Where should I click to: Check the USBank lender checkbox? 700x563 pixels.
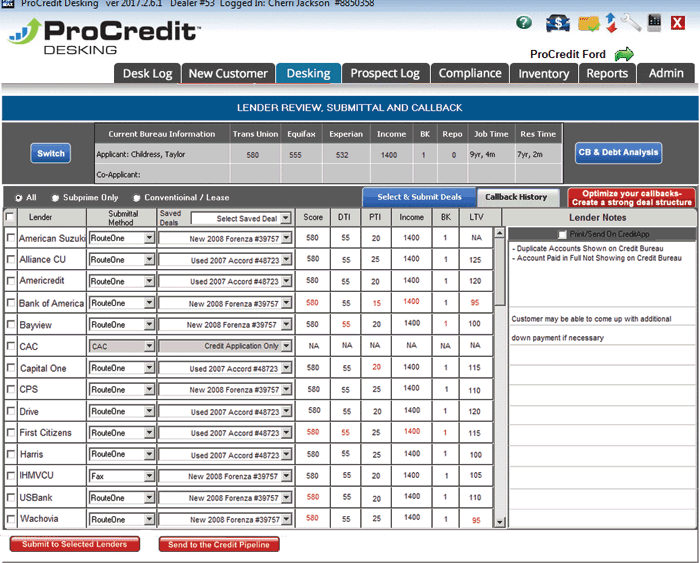11,497
